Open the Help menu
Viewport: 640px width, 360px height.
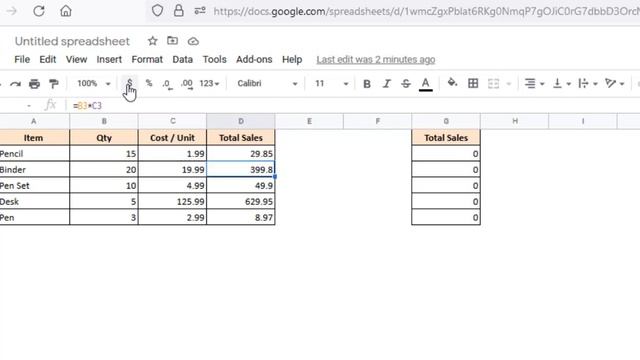pos(292,60)
